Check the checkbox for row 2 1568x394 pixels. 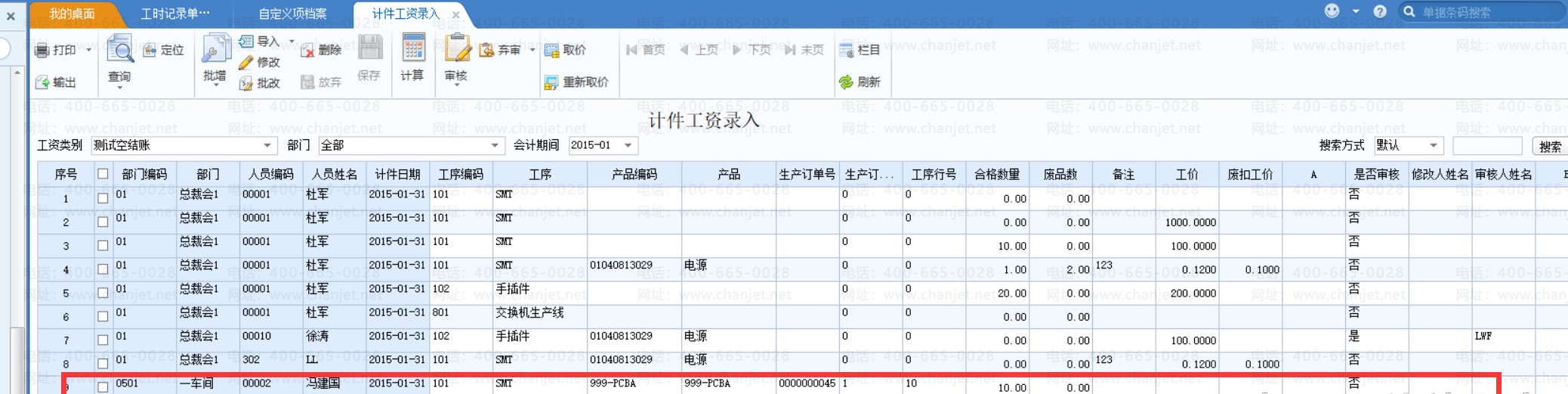point(103,222)
